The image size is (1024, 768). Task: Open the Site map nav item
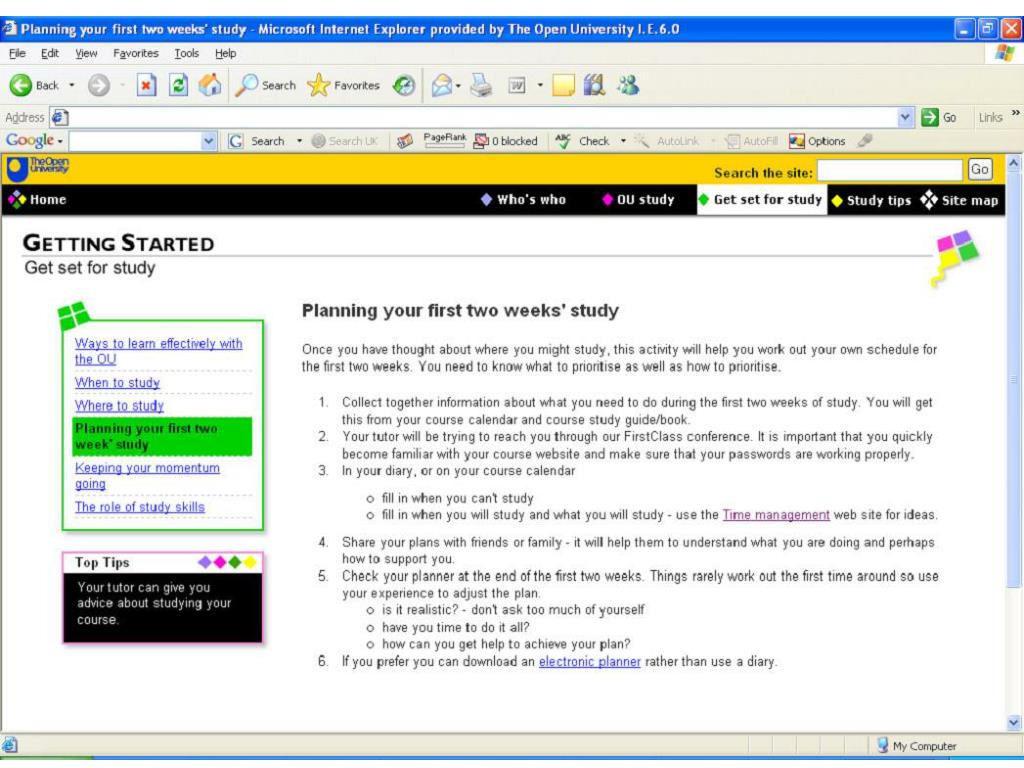point(959,200)
